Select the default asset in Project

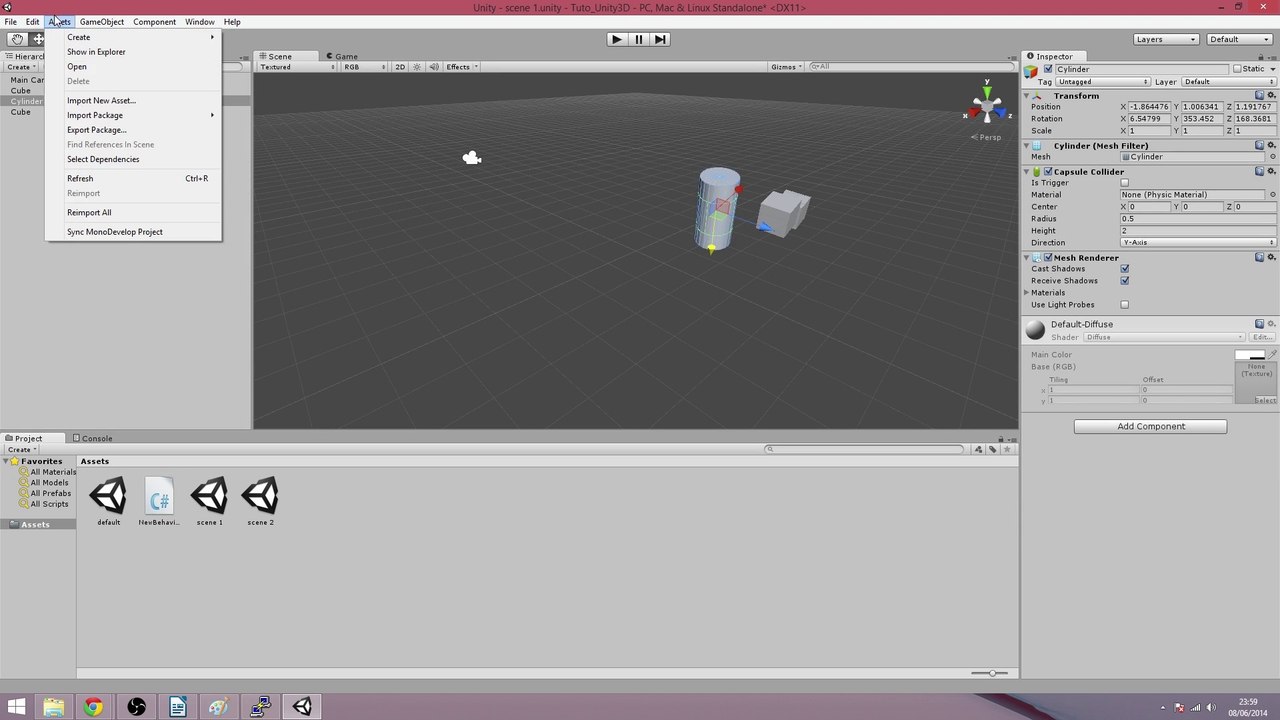[x=108, y=501]
